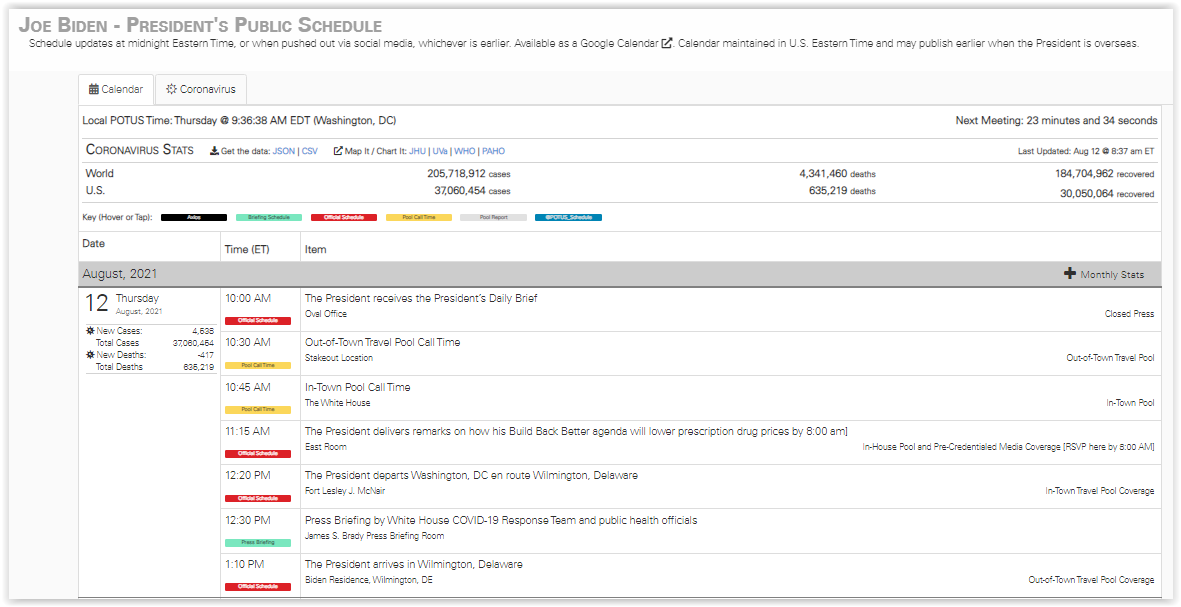Click 'In-Town Pool Call Time' item title
The height and width of the screenshot is (607, 1181).
358,387
